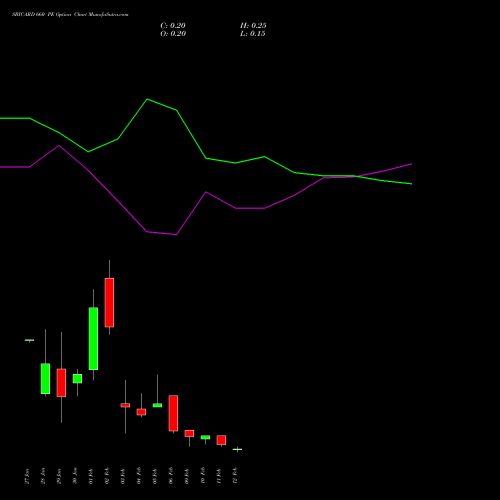Click the 29 Jan date label

[x=59, y=476]
